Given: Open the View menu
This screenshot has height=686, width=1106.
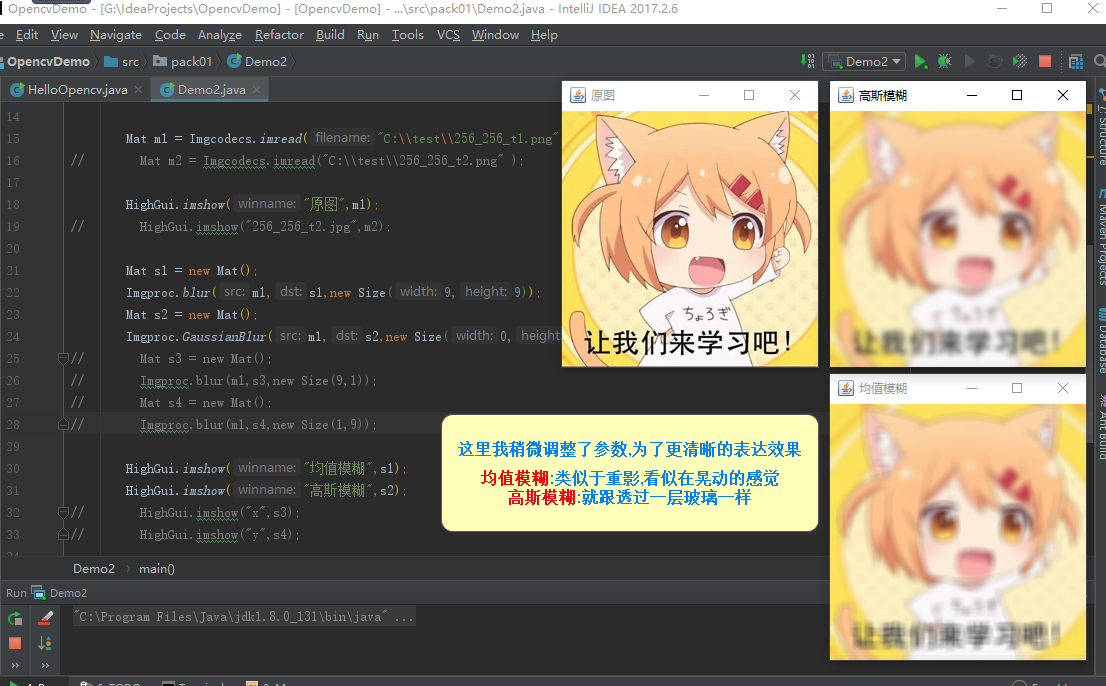Looking at the screenshot, I should (64, 35).
